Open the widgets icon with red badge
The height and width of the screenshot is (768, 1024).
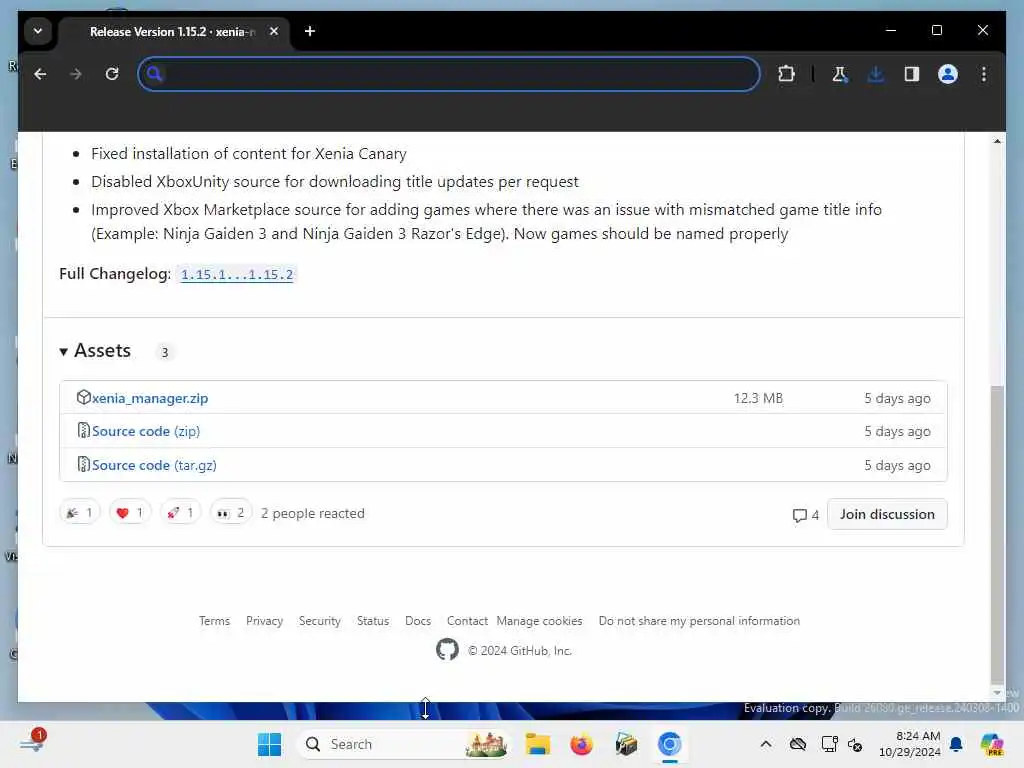click(33, 742)
